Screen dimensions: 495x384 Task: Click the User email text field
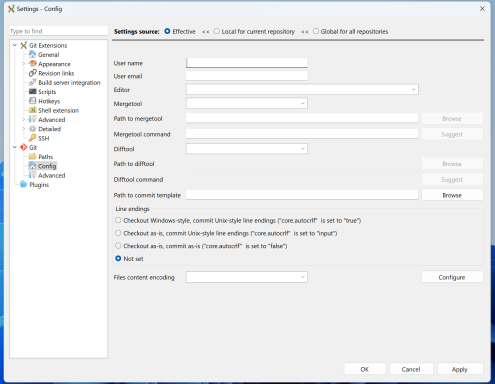[x=247, y=76]
